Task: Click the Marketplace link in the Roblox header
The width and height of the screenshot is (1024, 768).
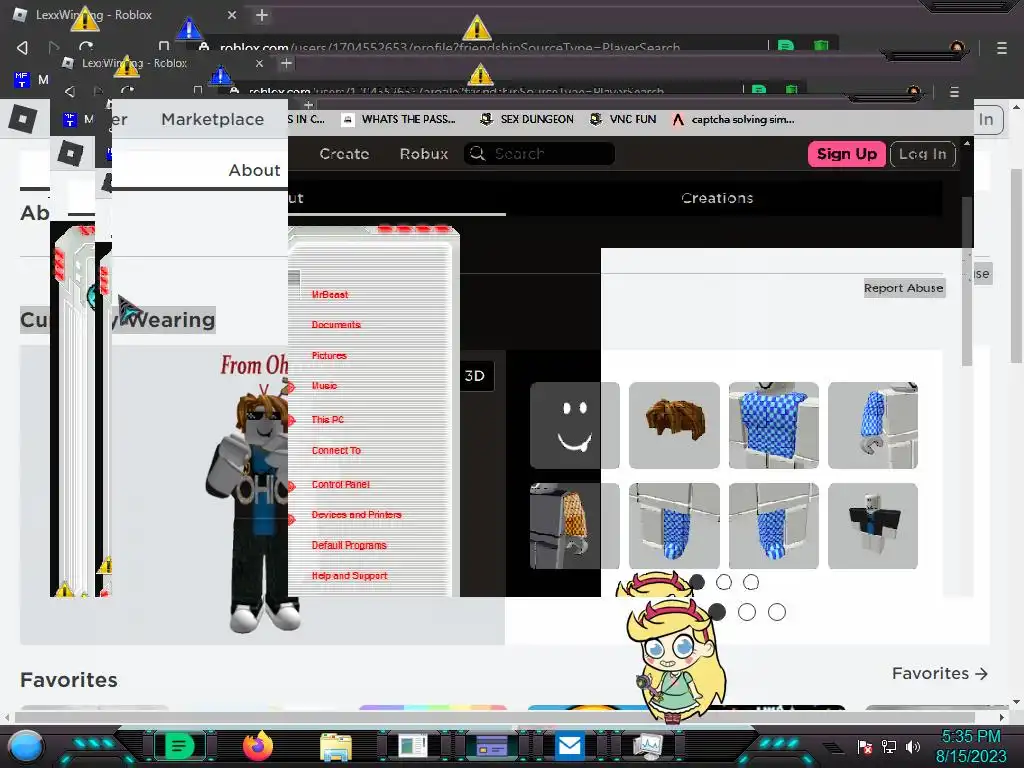Action: click(x=213, y=120)
